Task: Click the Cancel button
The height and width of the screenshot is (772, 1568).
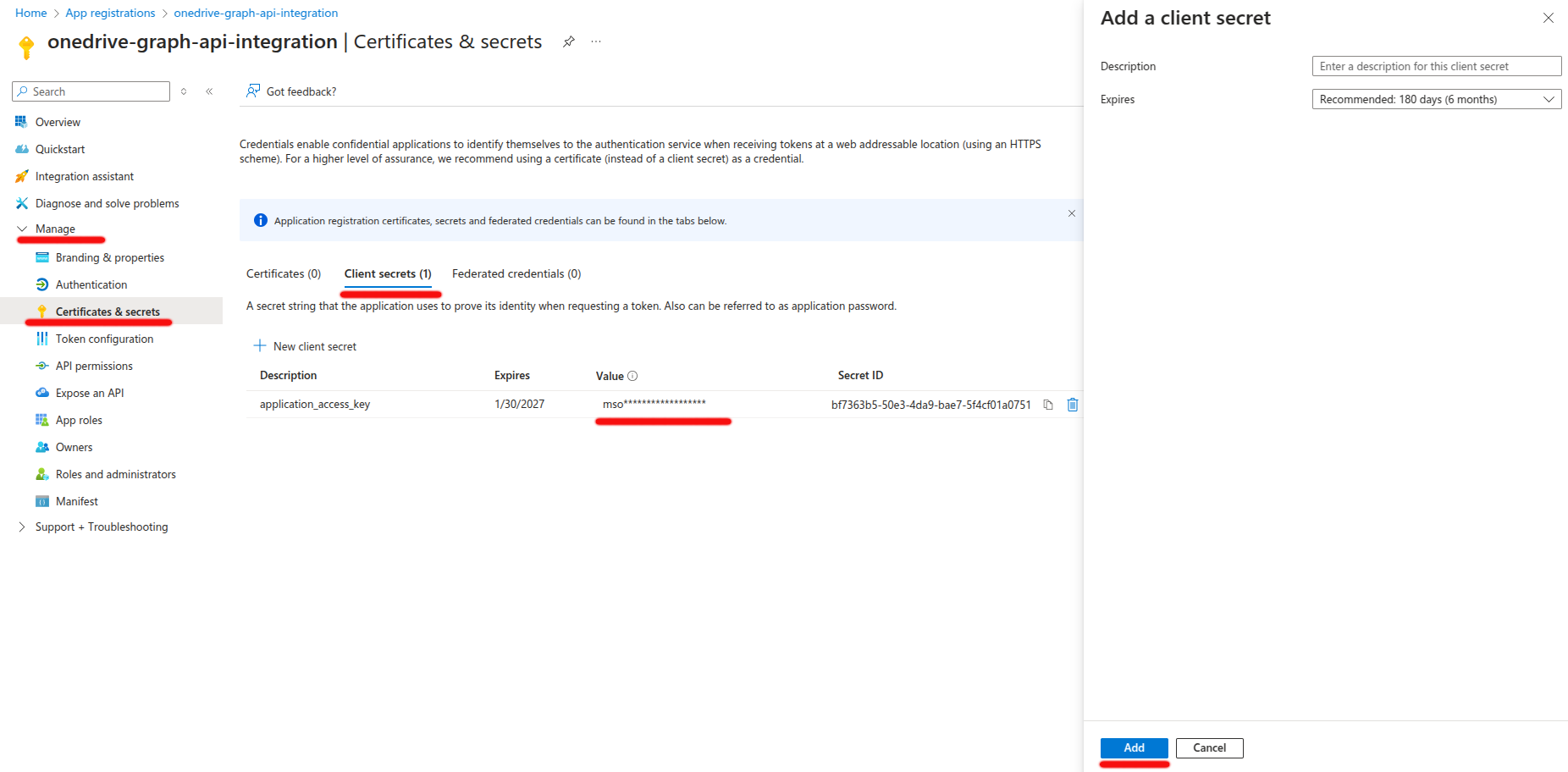Action: pyautogui.click(x=1210, y=747)
